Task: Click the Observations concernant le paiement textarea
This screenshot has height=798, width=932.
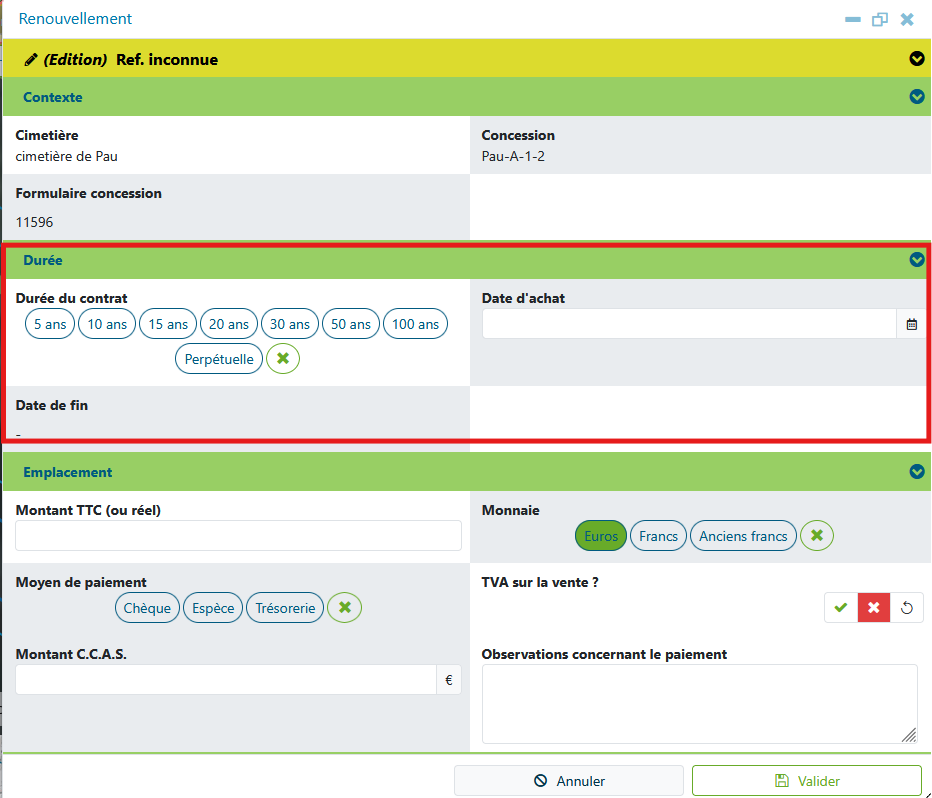Action: 700,704
